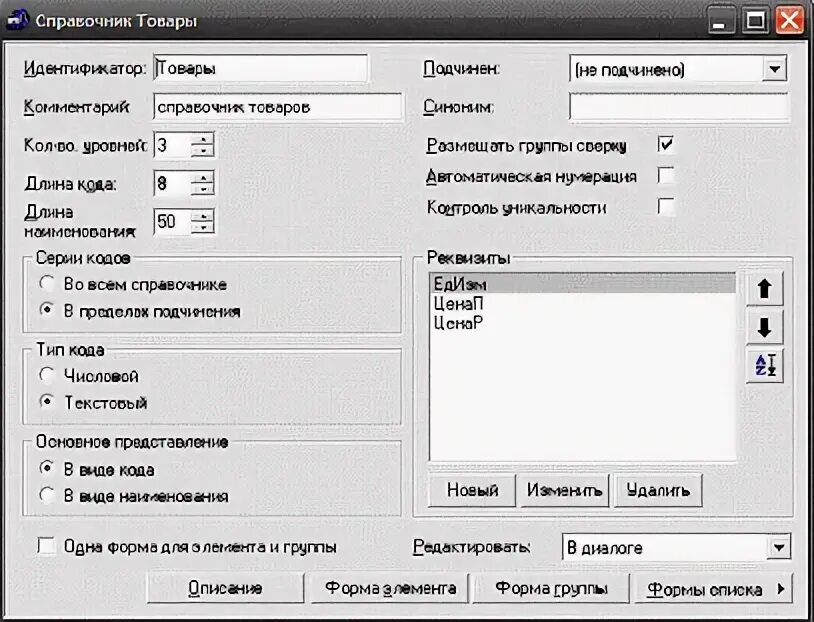Screen dimensions: 814x622
Task: Move ЕдИзм up using the up-arrow icon
Action: 765,288
